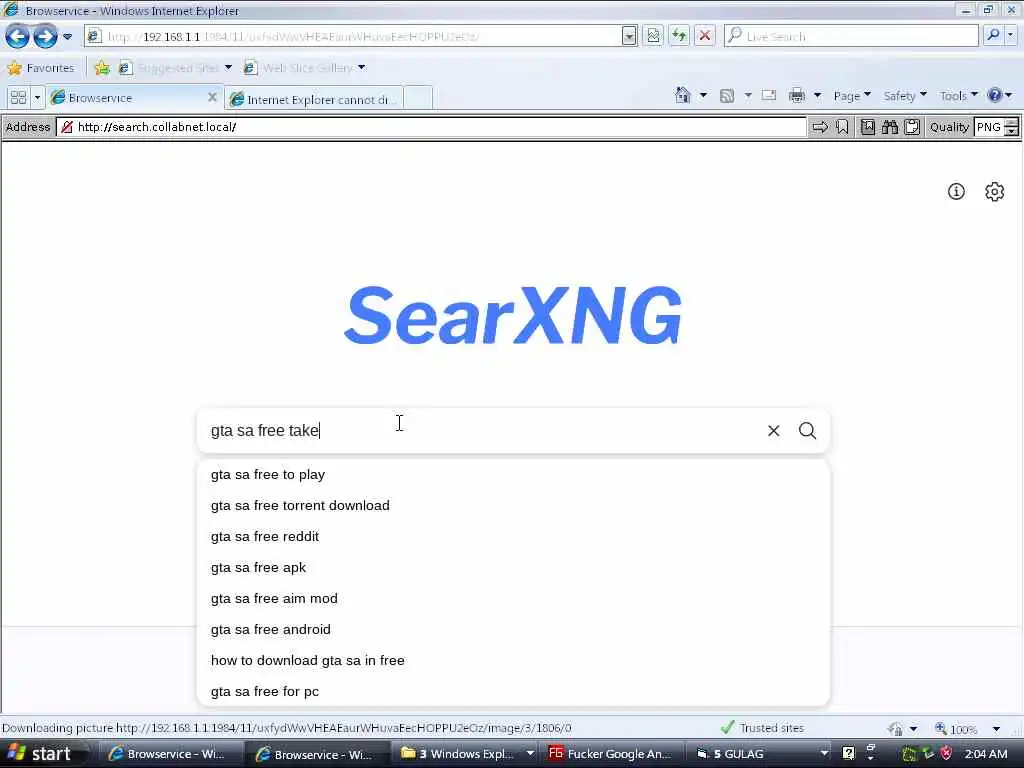Click the RSS feeds icon
The height and width of the screenshot is (768, 1024).
pos(727,96)
